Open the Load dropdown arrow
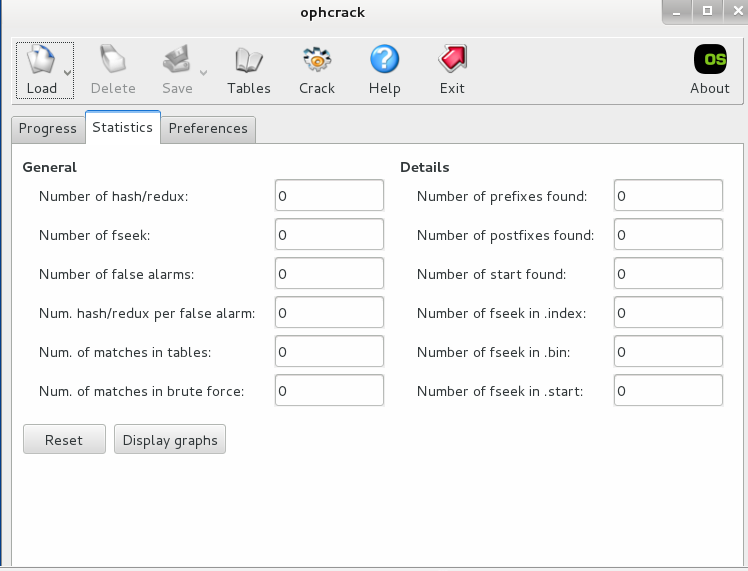748x571 pixels. tap(67, 73)
